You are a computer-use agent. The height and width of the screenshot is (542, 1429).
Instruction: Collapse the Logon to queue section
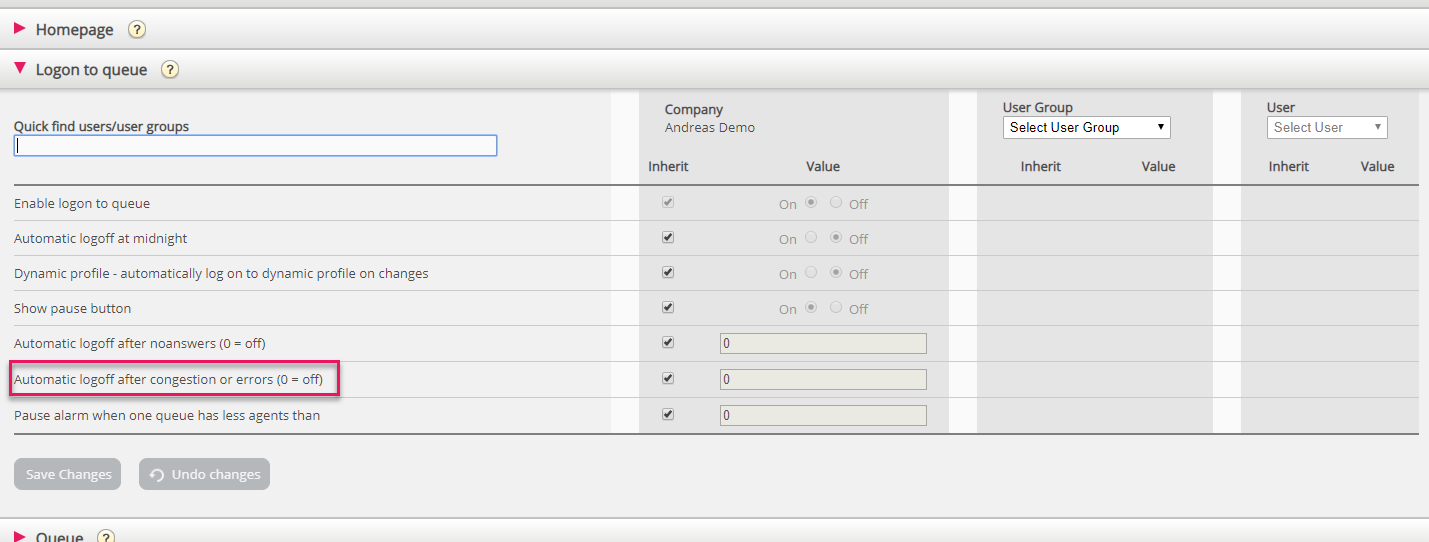pos(20,69)
